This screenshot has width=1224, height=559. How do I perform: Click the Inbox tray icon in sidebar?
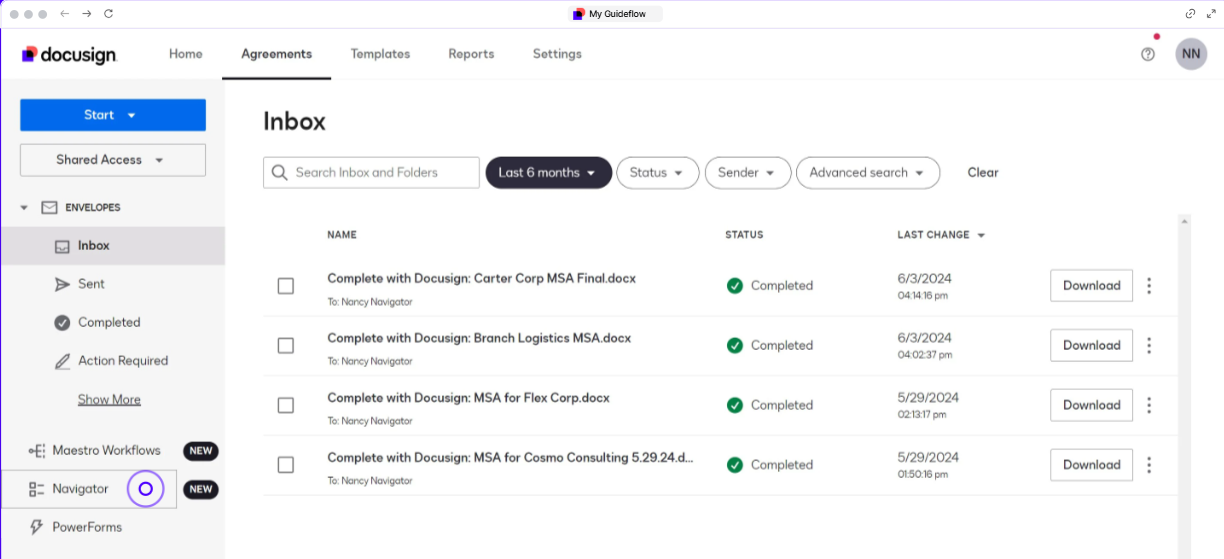click(x=62, y=246)
